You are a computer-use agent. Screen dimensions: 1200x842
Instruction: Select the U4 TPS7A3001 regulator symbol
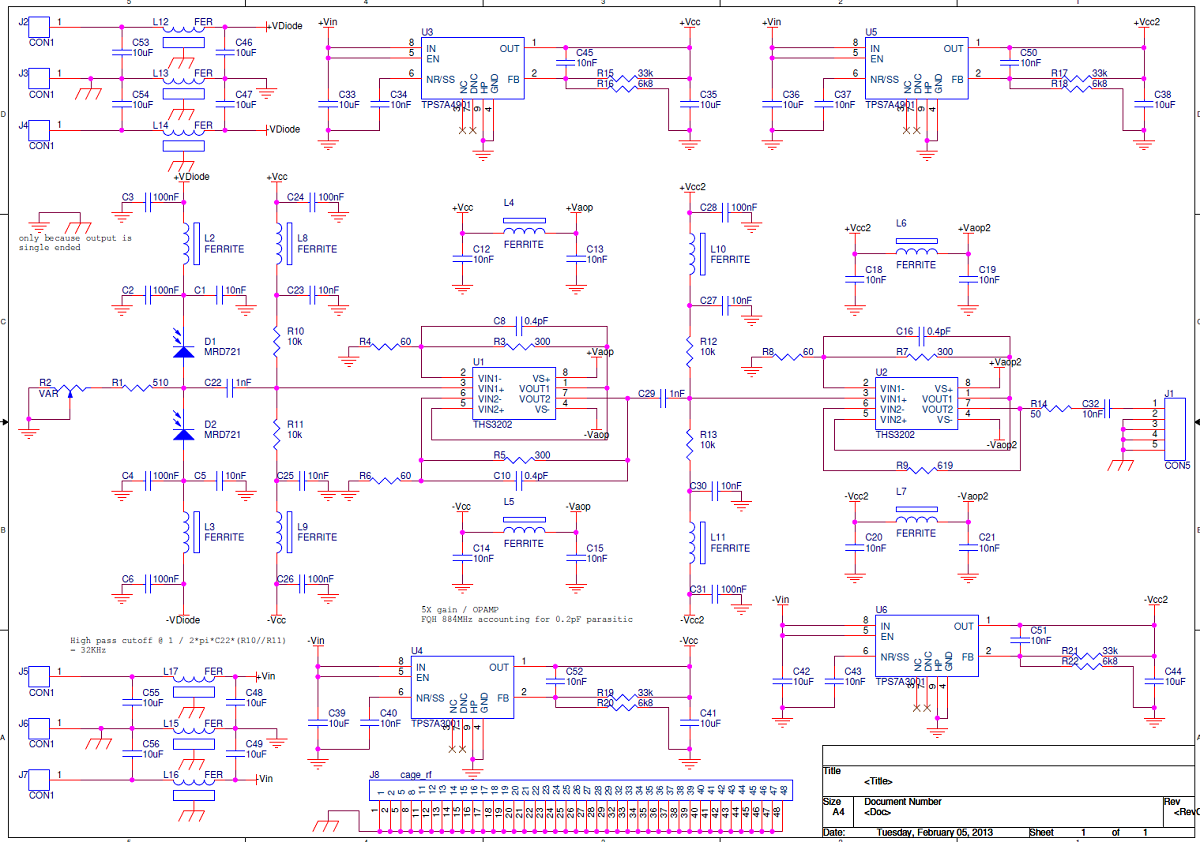463,688
